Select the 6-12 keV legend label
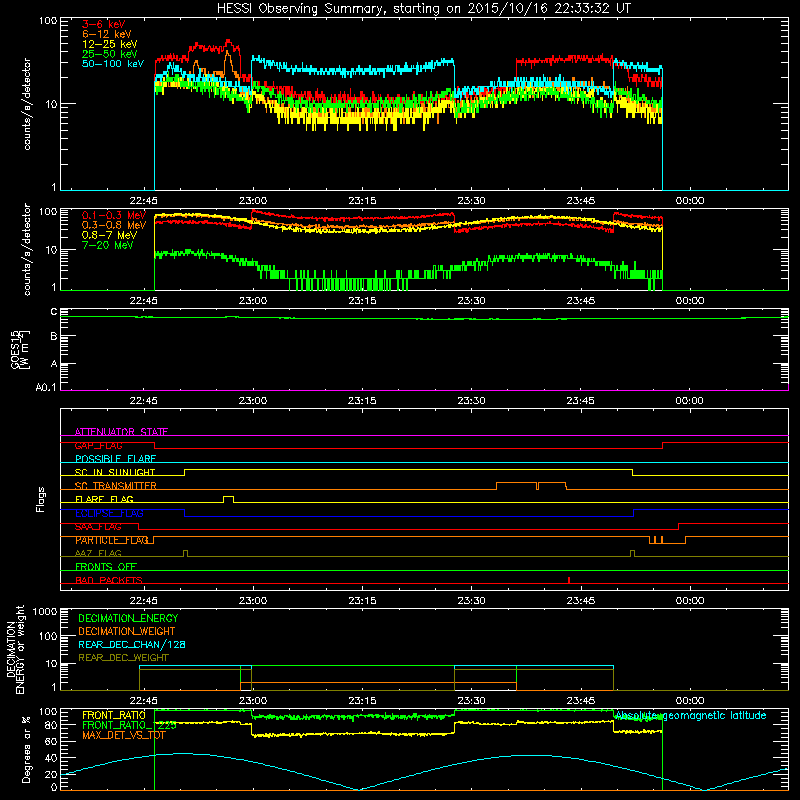Image resolution: width=800 pixels, height=800 pixels. (x=106, y=34)
